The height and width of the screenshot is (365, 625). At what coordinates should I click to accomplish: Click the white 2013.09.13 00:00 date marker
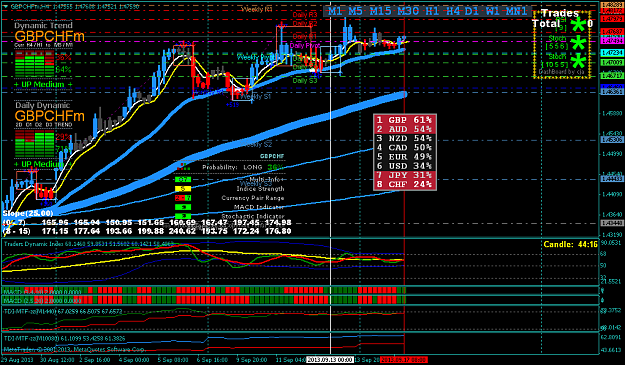[330, 360]
